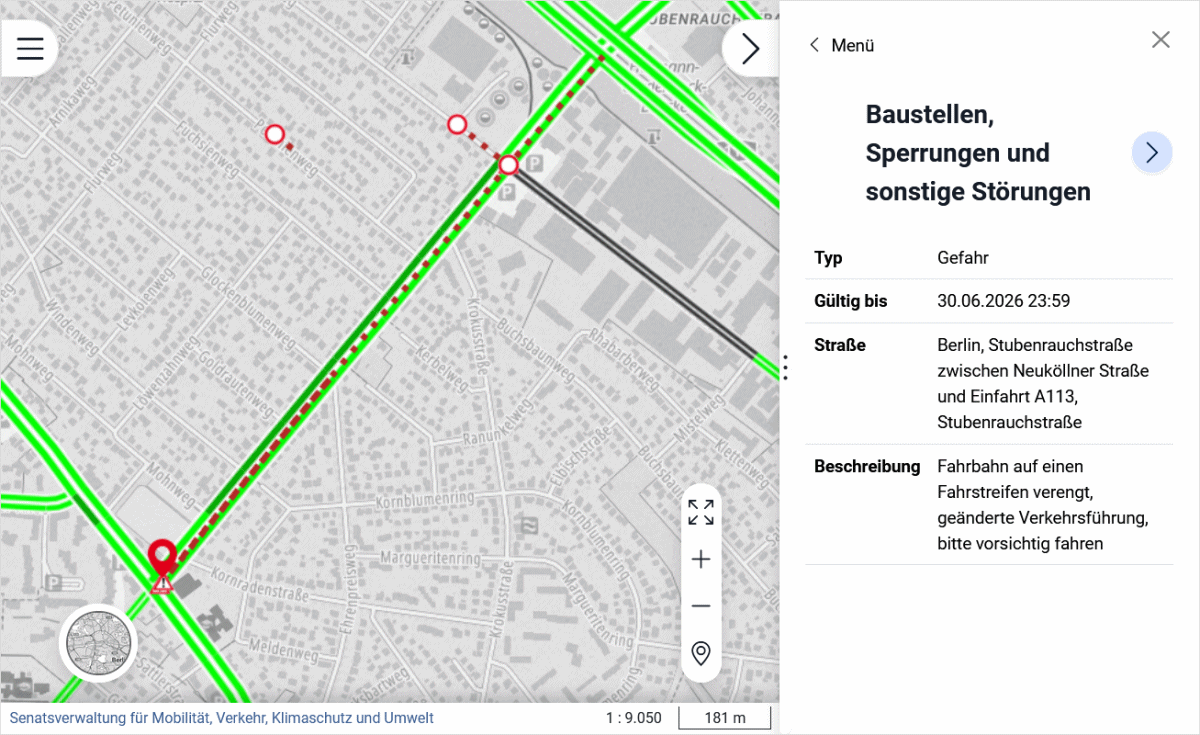Activate geolocation with the location pin icon

700,654
